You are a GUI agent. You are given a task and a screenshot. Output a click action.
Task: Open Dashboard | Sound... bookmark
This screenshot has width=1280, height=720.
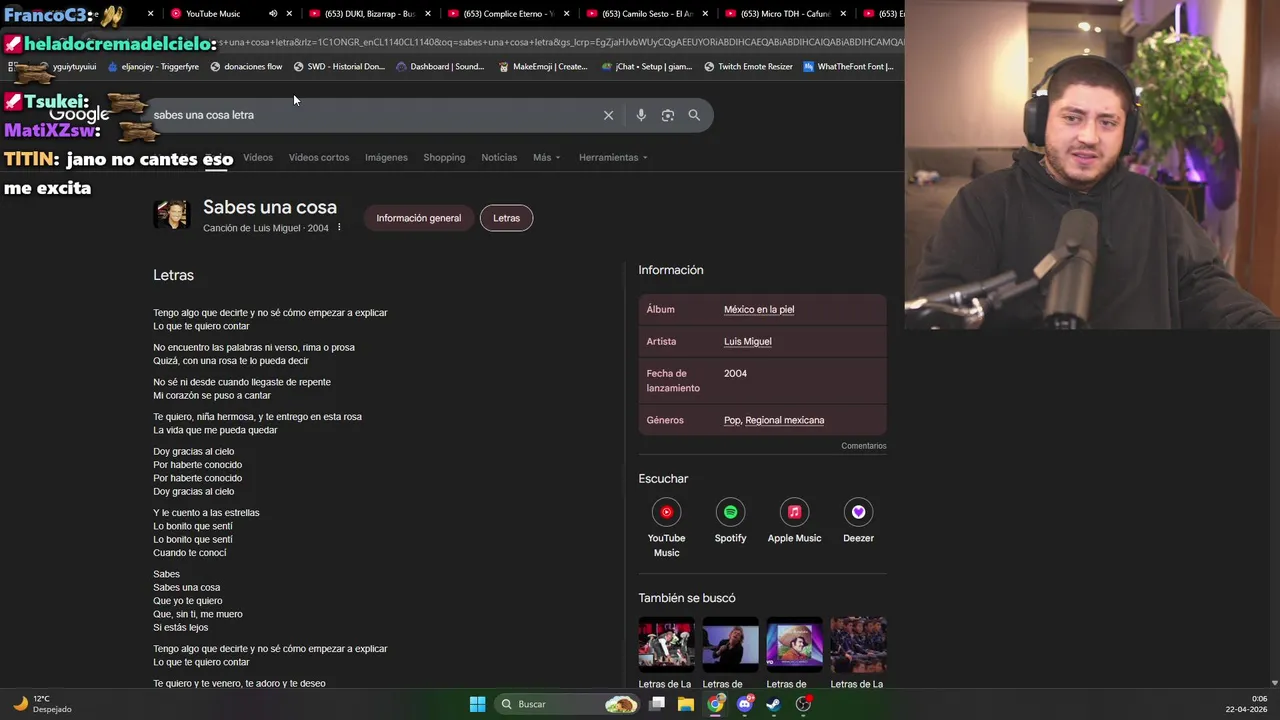point(440,67)
